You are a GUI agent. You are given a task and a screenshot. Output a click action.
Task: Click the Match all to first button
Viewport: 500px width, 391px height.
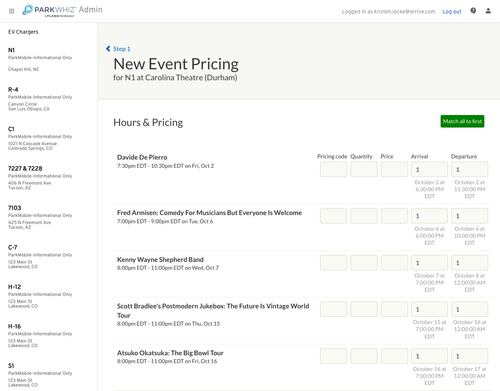pyautogui.click(x=462, y=121)
